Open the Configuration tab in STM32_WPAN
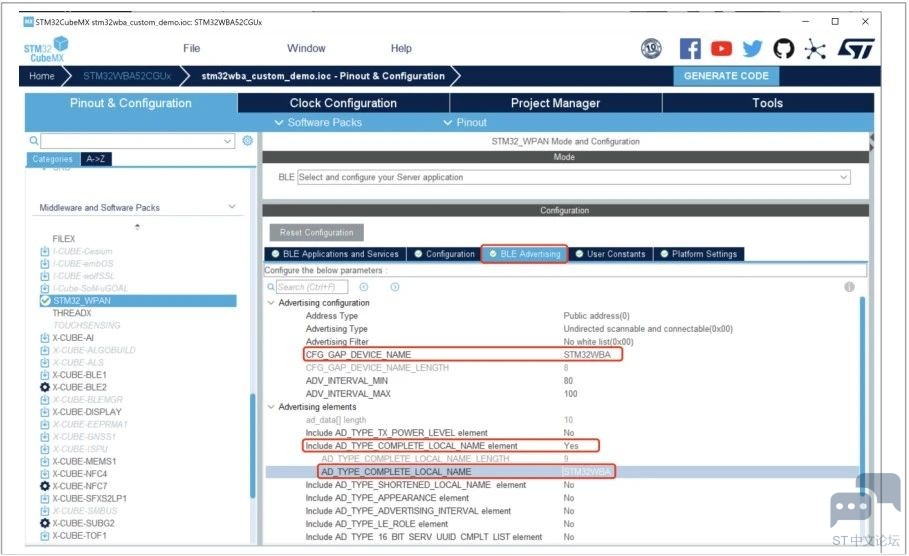 point(444,254)
